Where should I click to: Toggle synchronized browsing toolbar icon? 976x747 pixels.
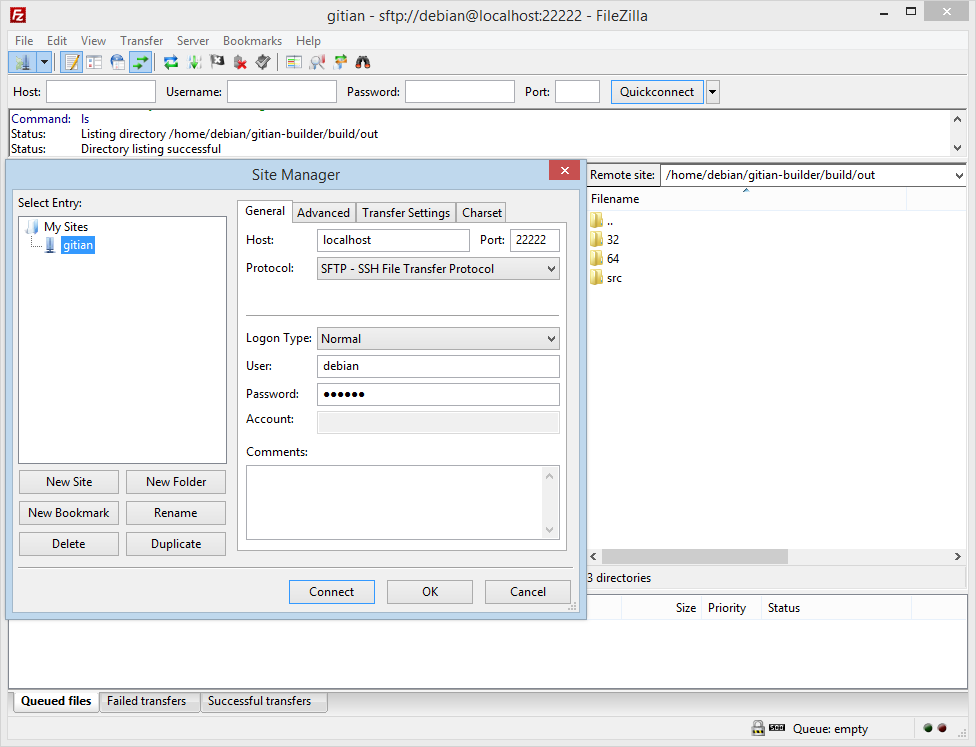click(340, 62)
